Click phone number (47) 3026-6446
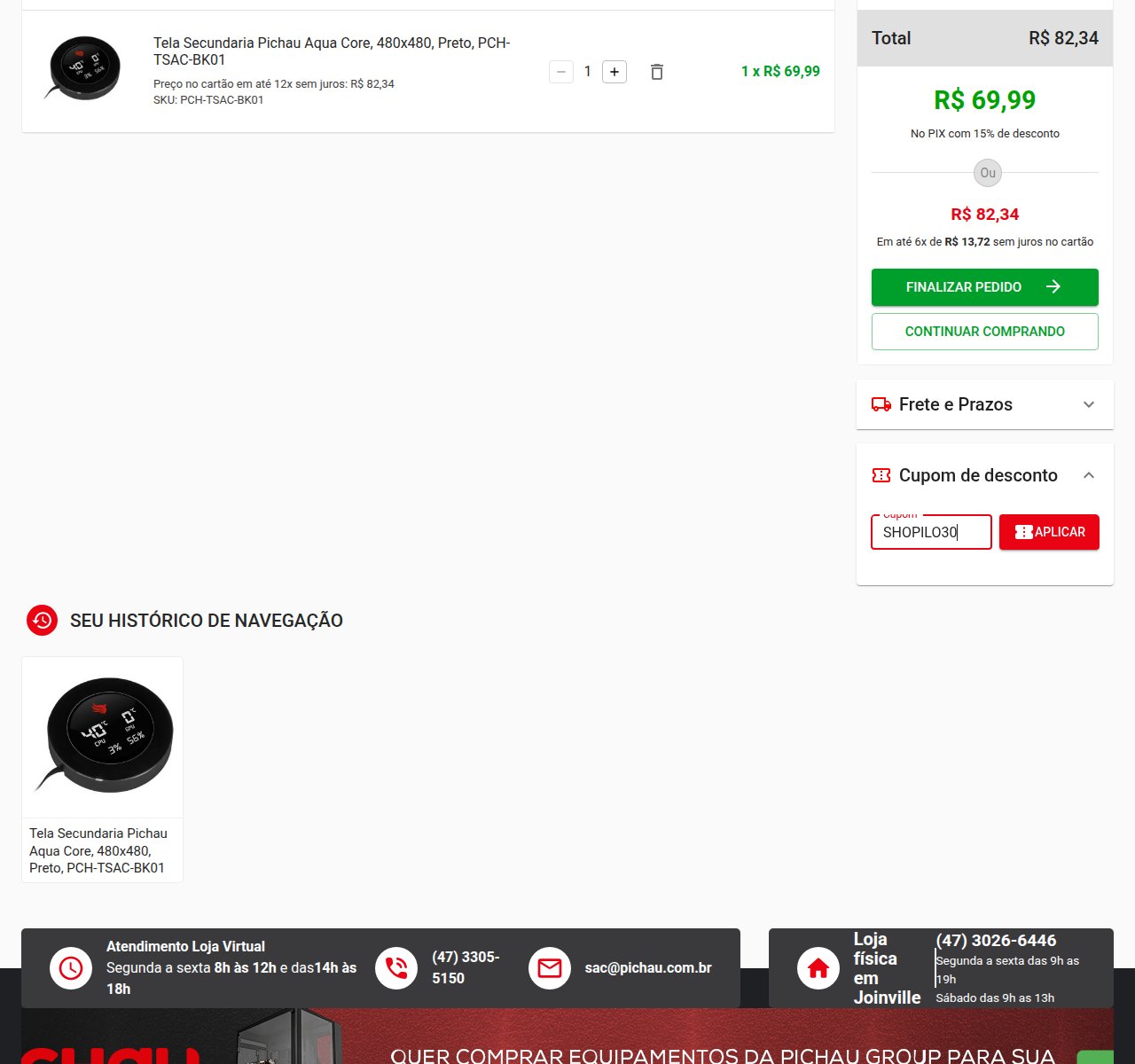The height and width of the screenshot is (1064, 1135). 996,940
